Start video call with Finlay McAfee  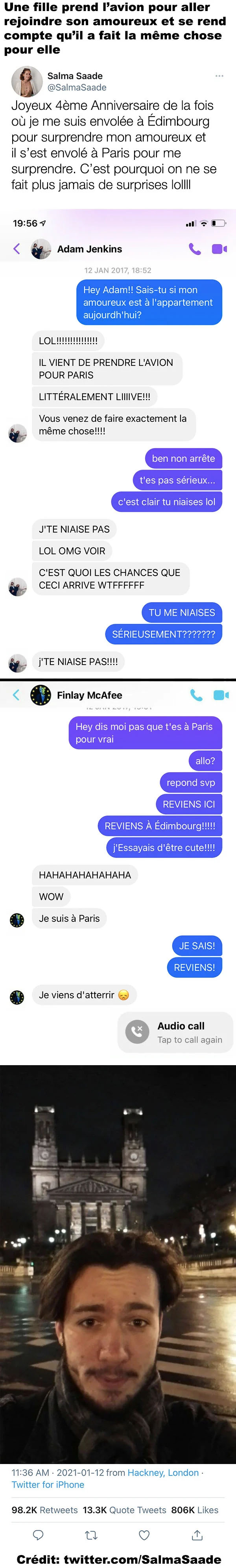coord(221,695)
